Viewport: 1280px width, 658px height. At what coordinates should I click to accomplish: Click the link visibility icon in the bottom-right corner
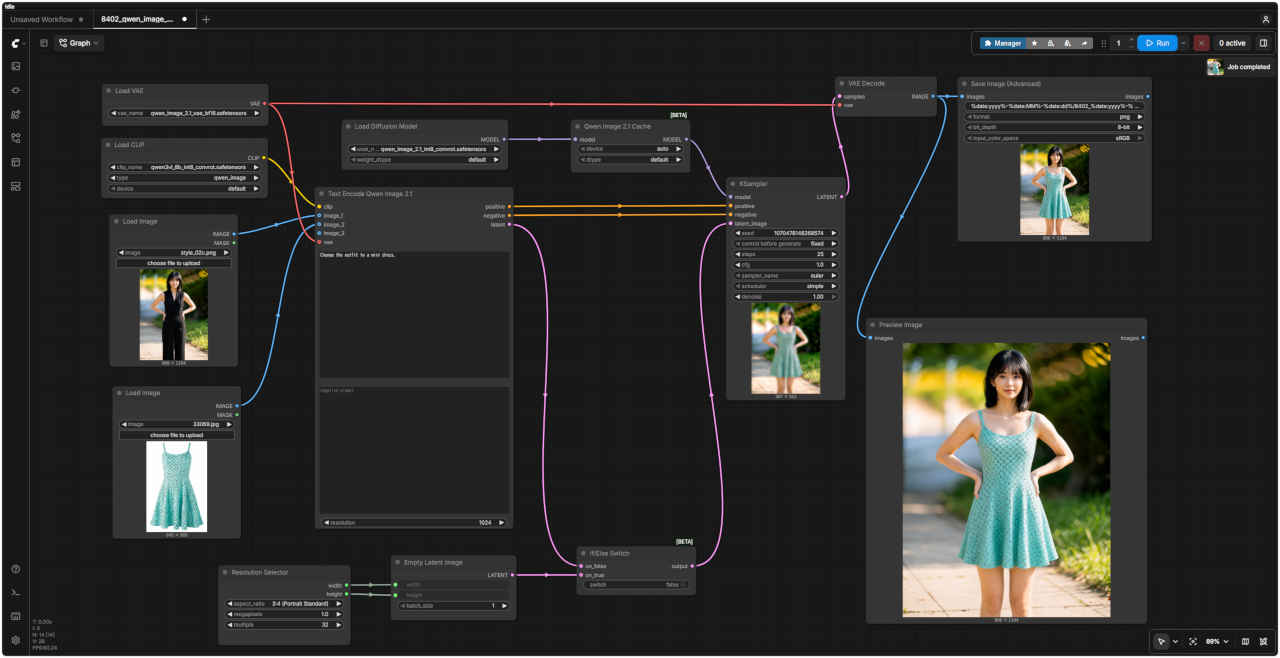coord(1264,641)
